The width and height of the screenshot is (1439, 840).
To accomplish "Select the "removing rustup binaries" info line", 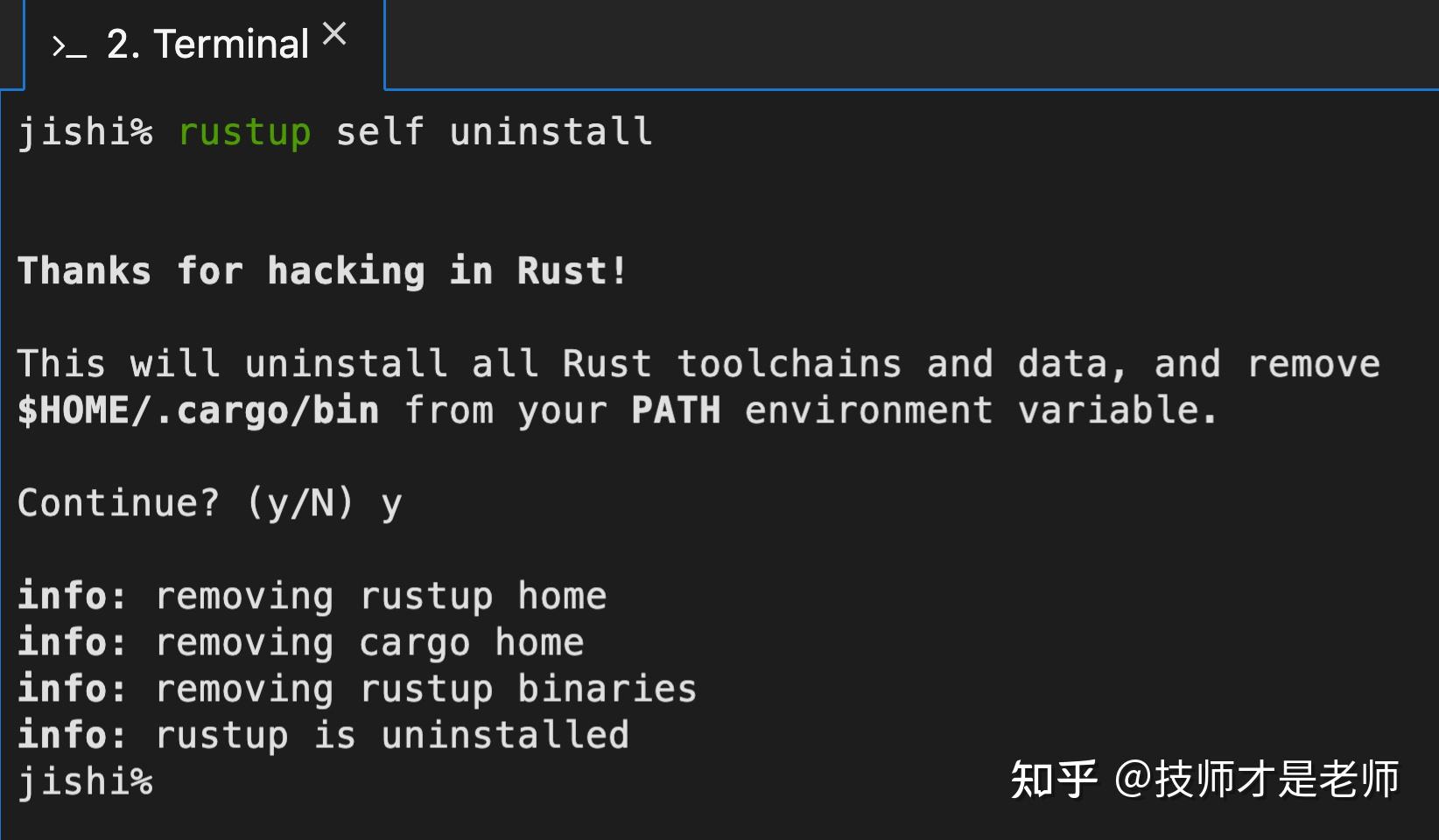I will click(425, 689).
